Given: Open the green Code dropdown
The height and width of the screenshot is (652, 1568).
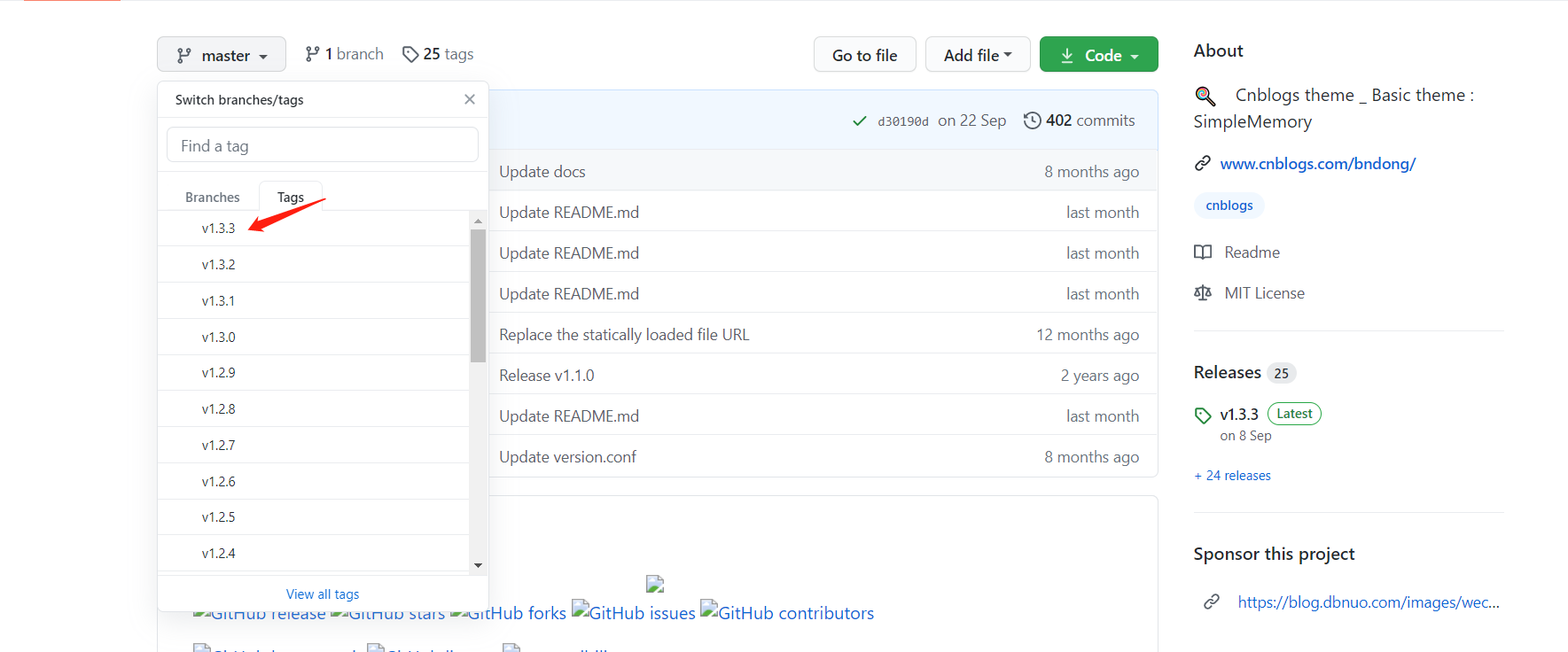Looking at the screenshot, I should tap(1099, 55).
